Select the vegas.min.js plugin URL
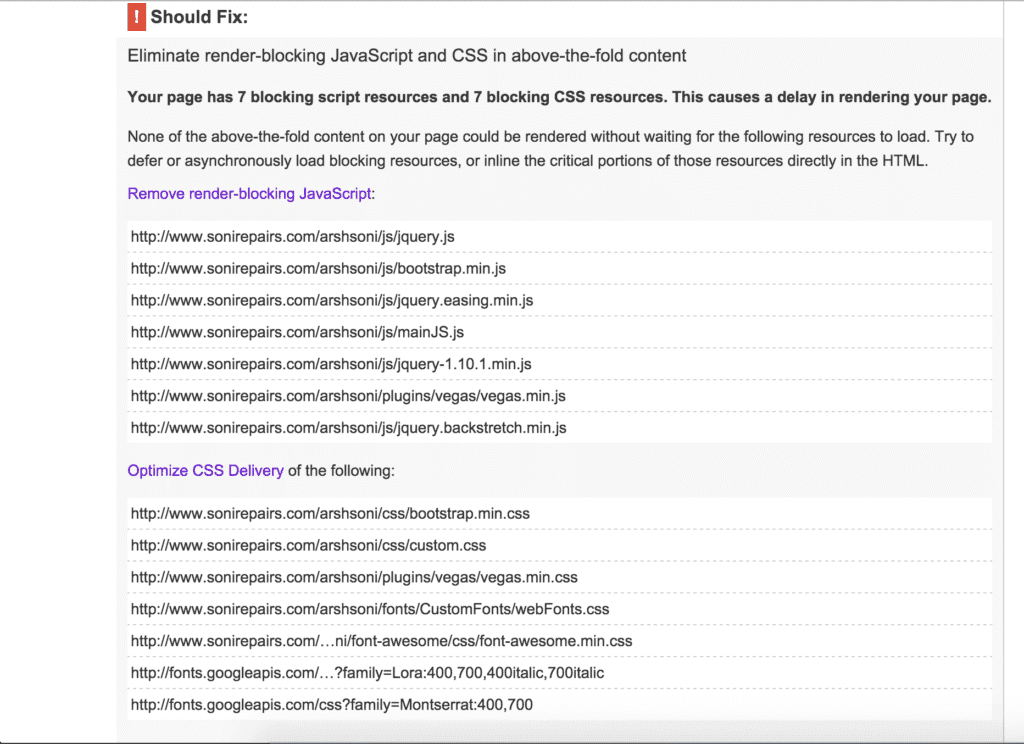 click(348, 396)
